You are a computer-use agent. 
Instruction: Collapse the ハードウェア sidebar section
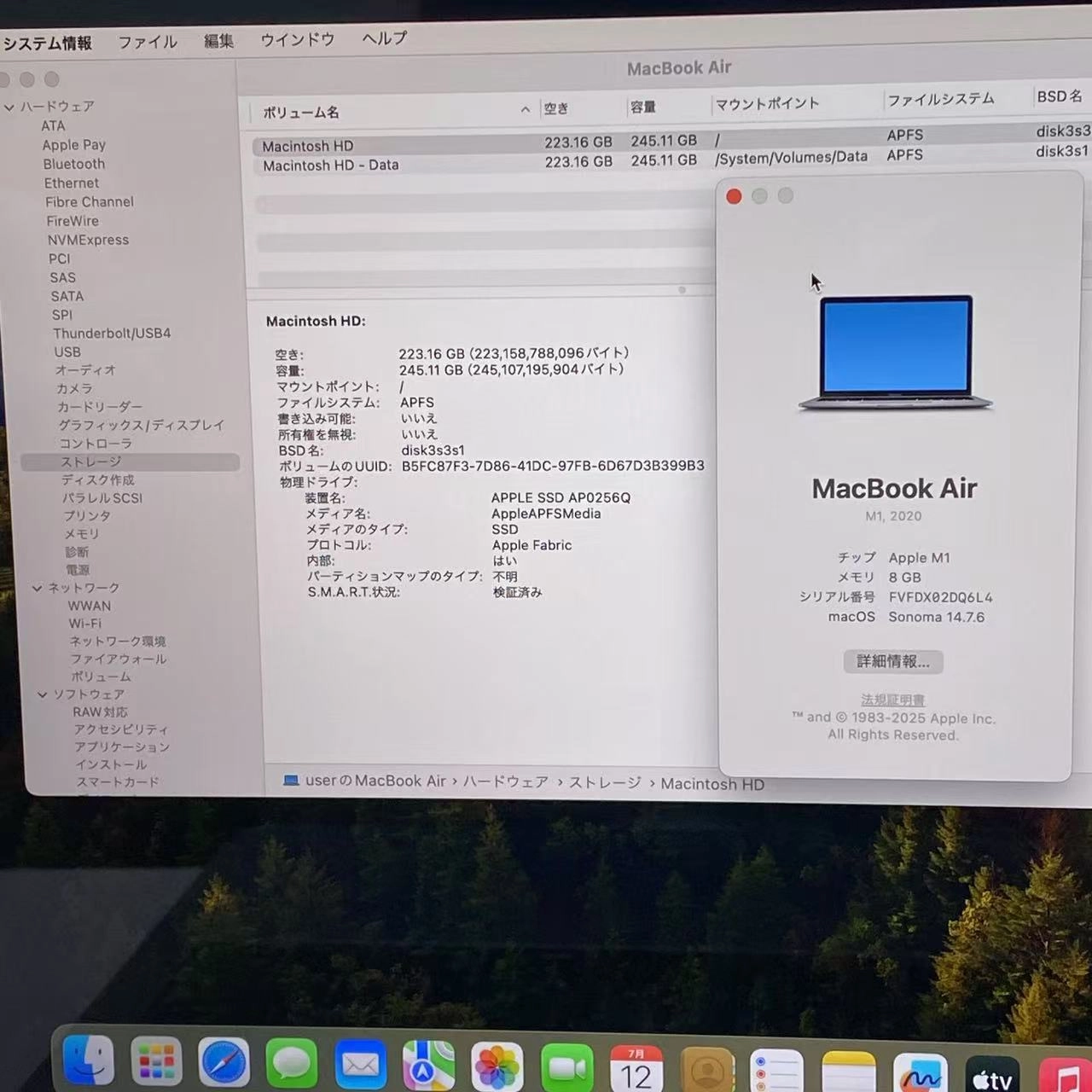(x=9, y=106)
